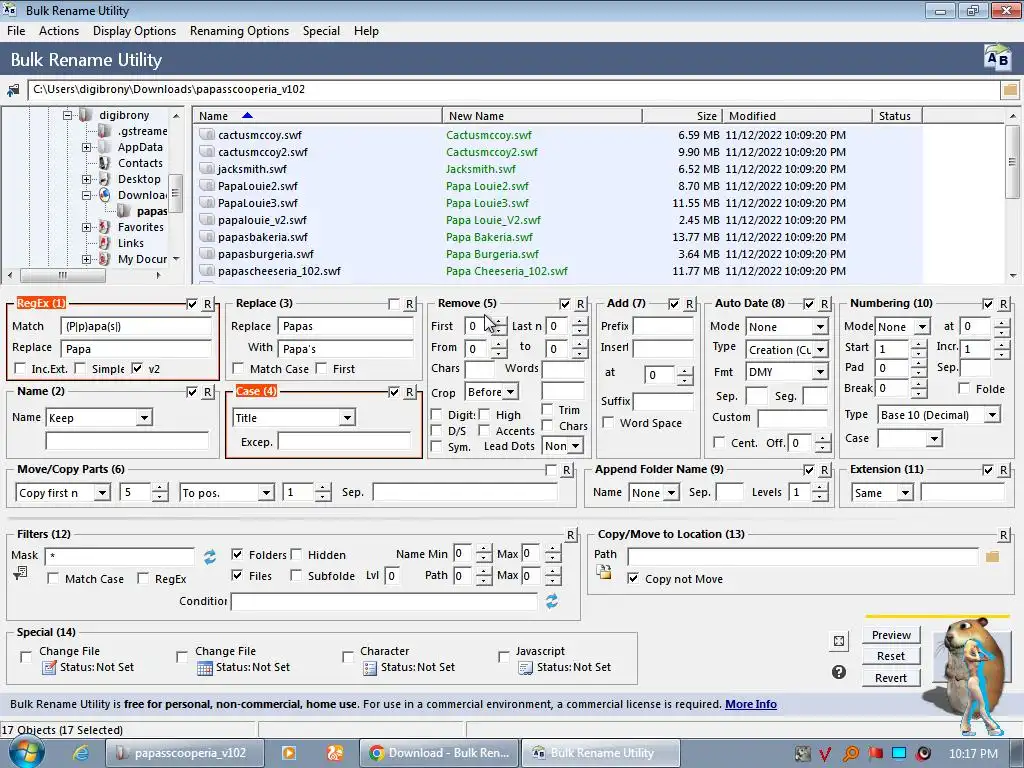Click the AB logo icon in header
The width and height of the screenshot is (1024, 768).
pos(997,59)
